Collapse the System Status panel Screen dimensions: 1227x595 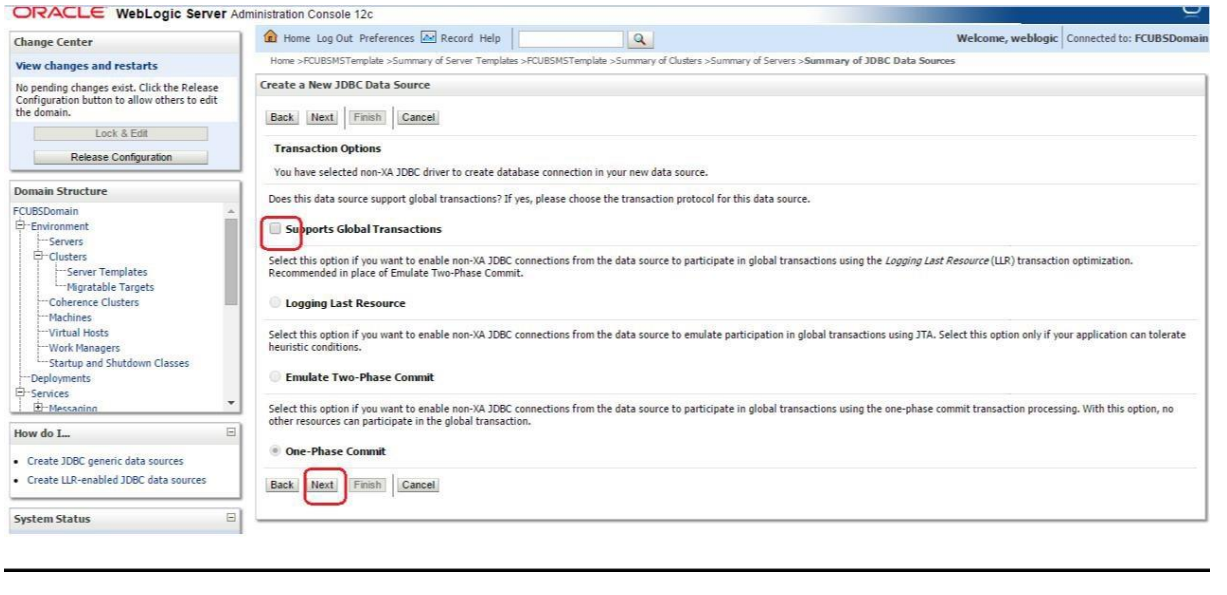pos(231,518)
